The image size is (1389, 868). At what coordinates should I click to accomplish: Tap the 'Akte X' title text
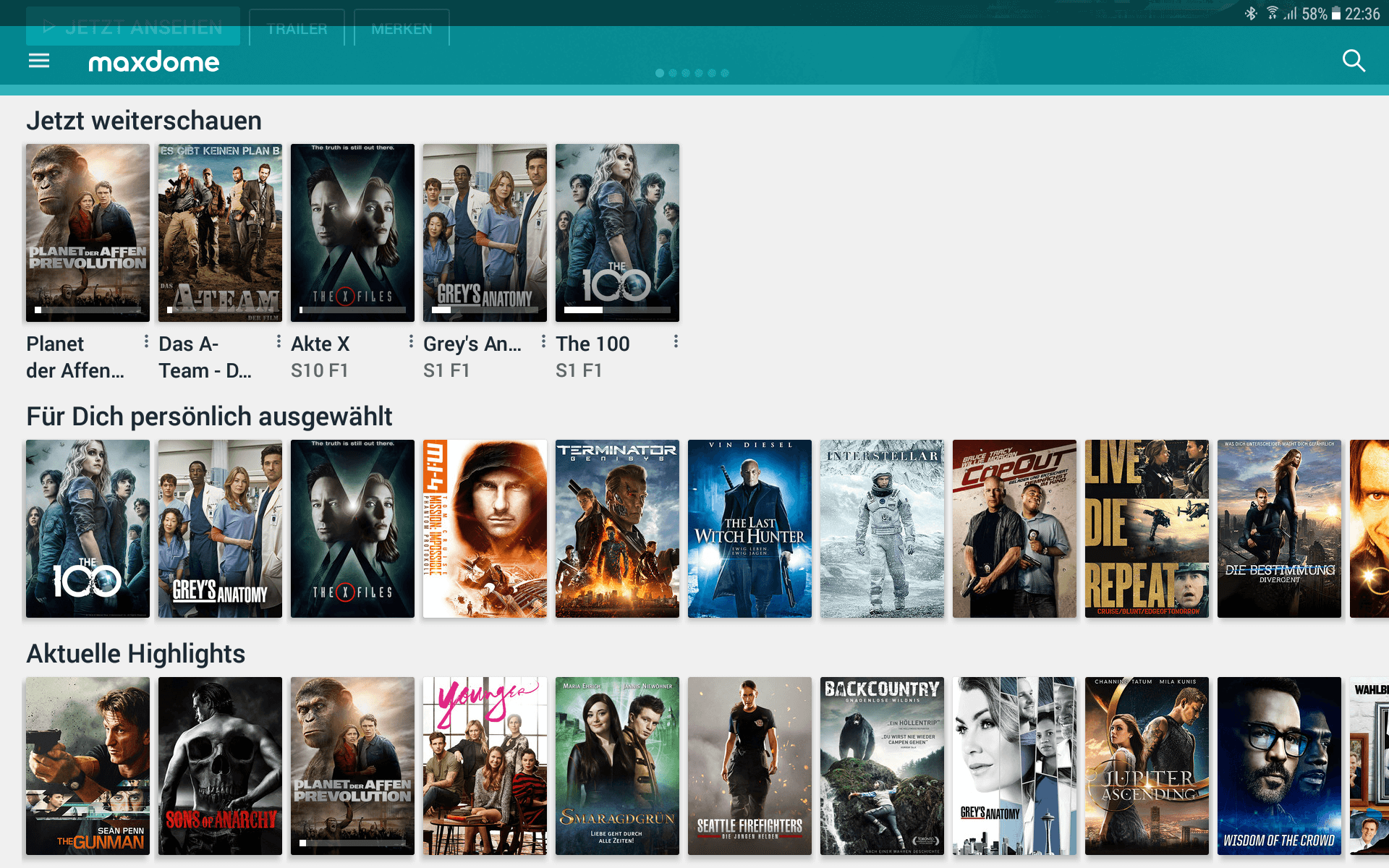[320, 344]
